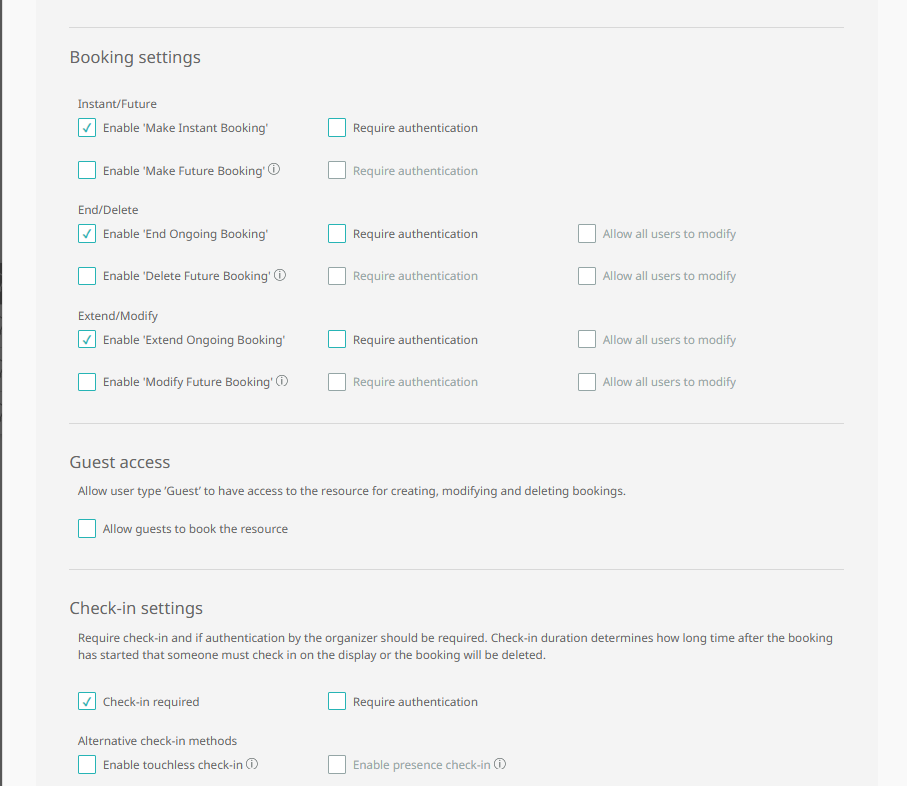Show info for touchless check-in option

click(x=253, y=762)
